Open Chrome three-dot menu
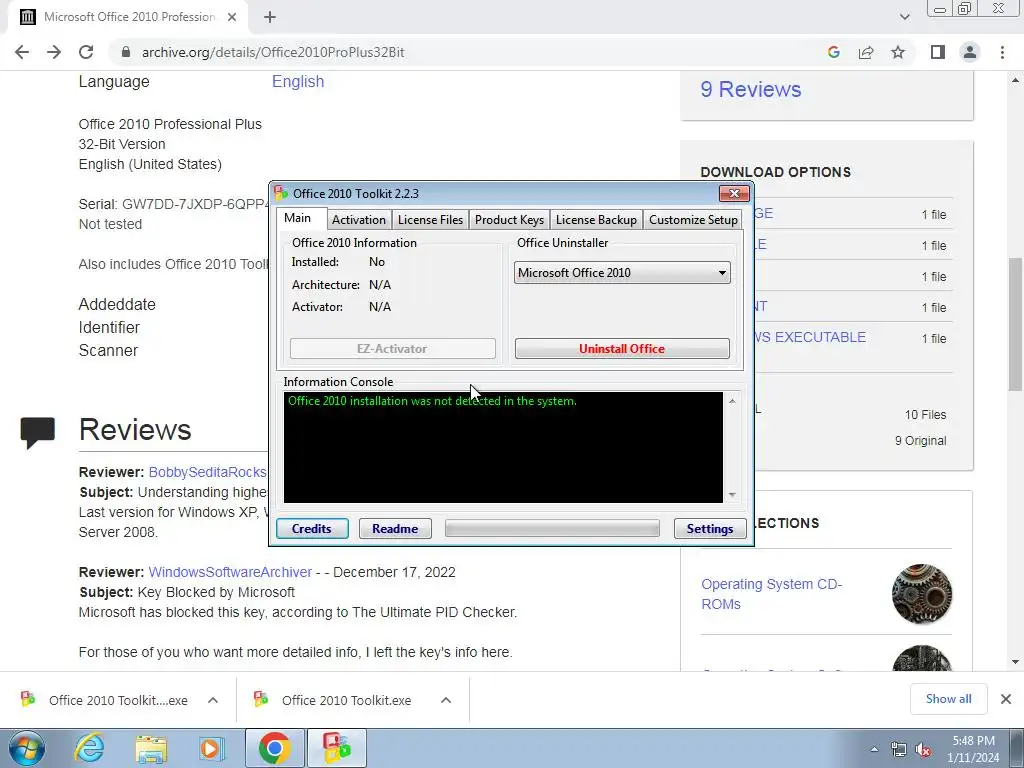Screen dimensions: 1024x768 pyautogui.click(x=1002, y=52)
